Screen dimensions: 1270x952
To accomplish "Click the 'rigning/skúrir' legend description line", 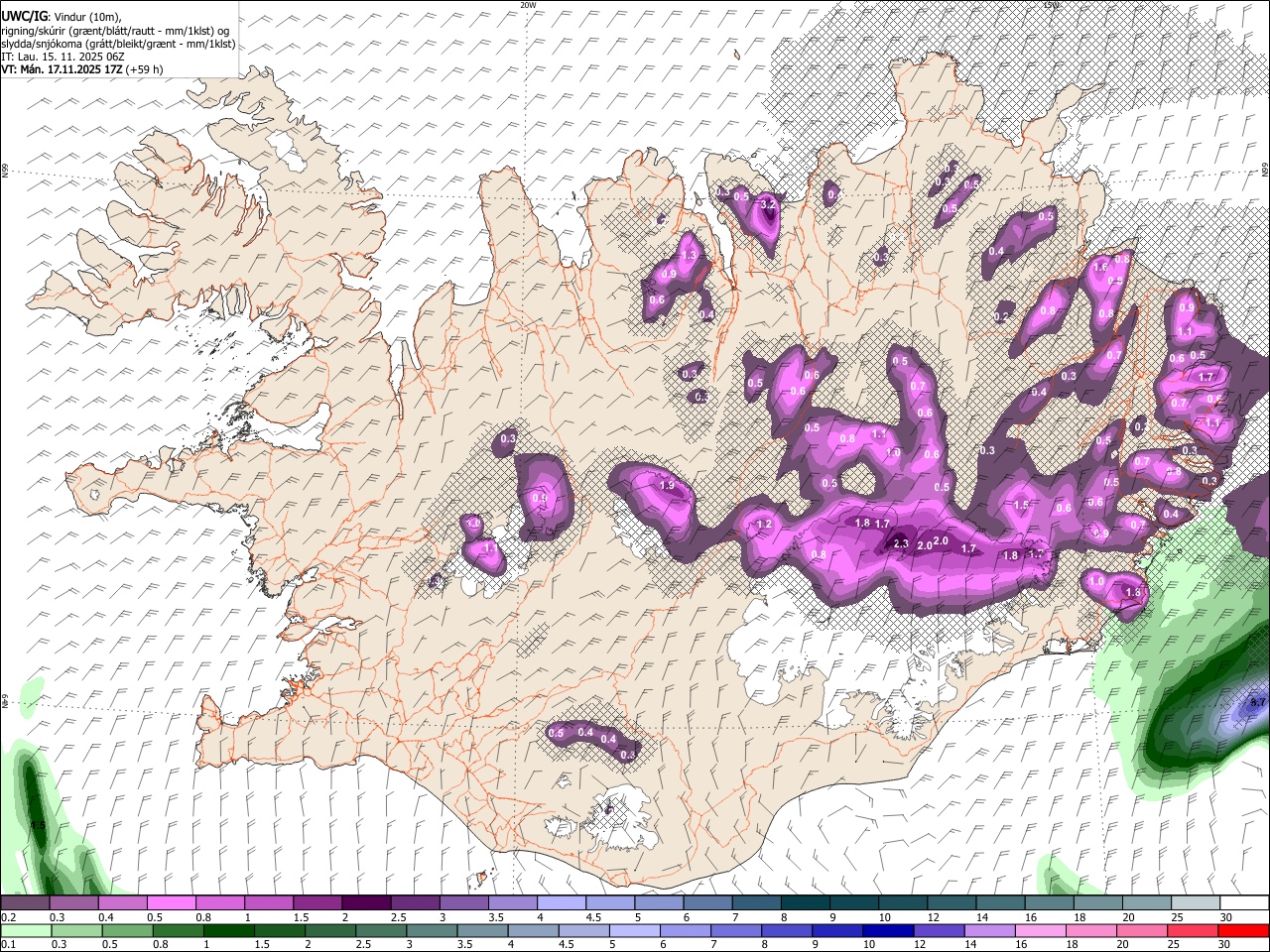I will point(114,31).
